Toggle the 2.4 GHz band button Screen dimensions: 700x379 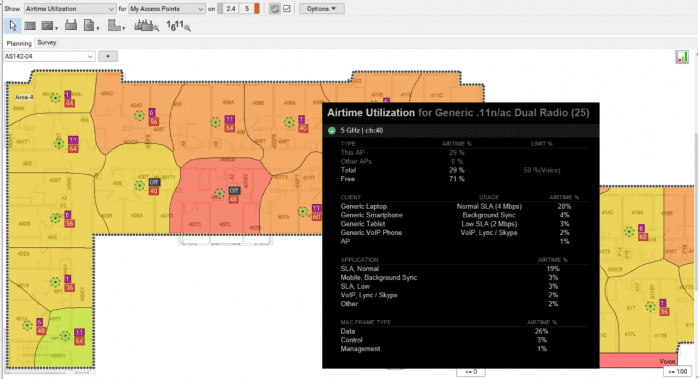230,8
